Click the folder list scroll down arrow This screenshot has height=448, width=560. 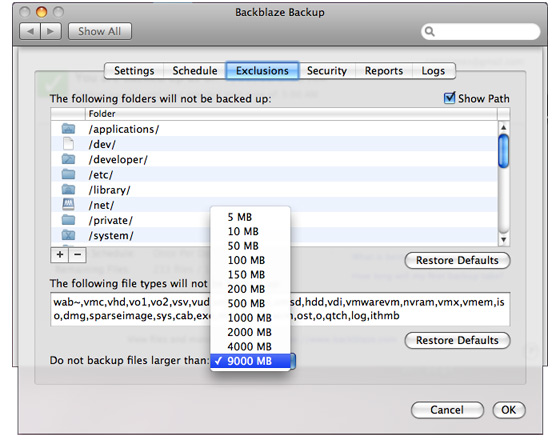504,239
